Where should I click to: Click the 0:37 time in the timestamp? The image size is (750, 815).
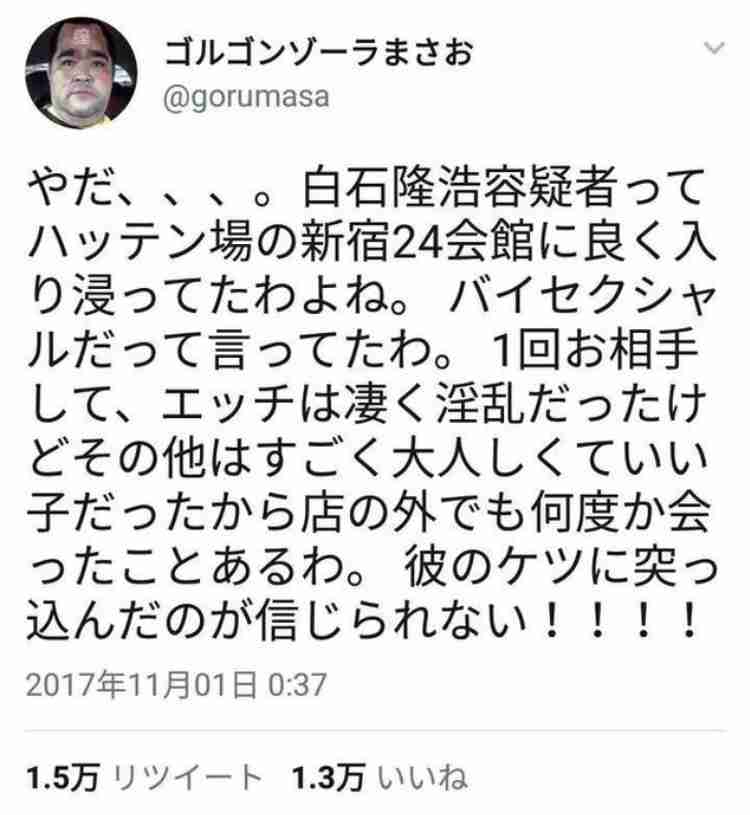pos(297,685)
